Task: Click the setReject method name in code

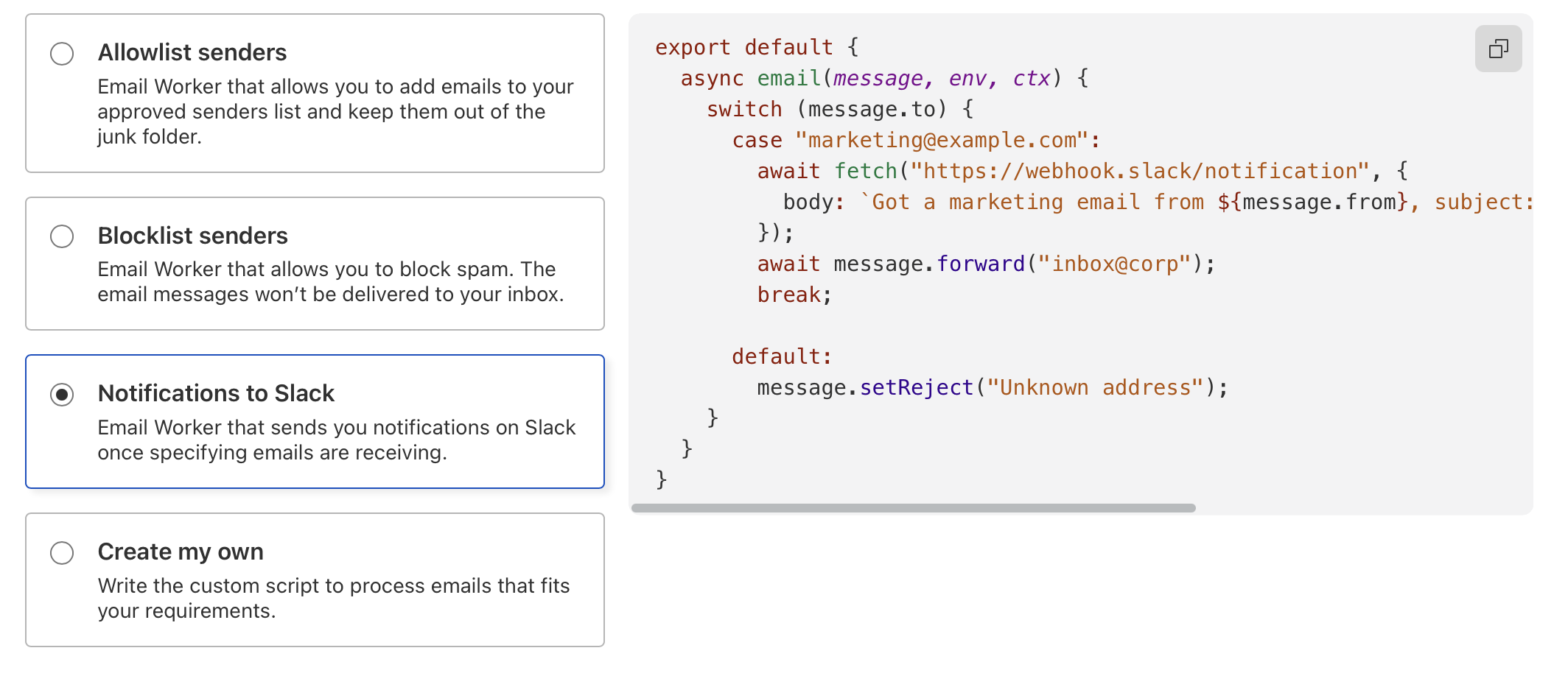Action: coord(917,387)
